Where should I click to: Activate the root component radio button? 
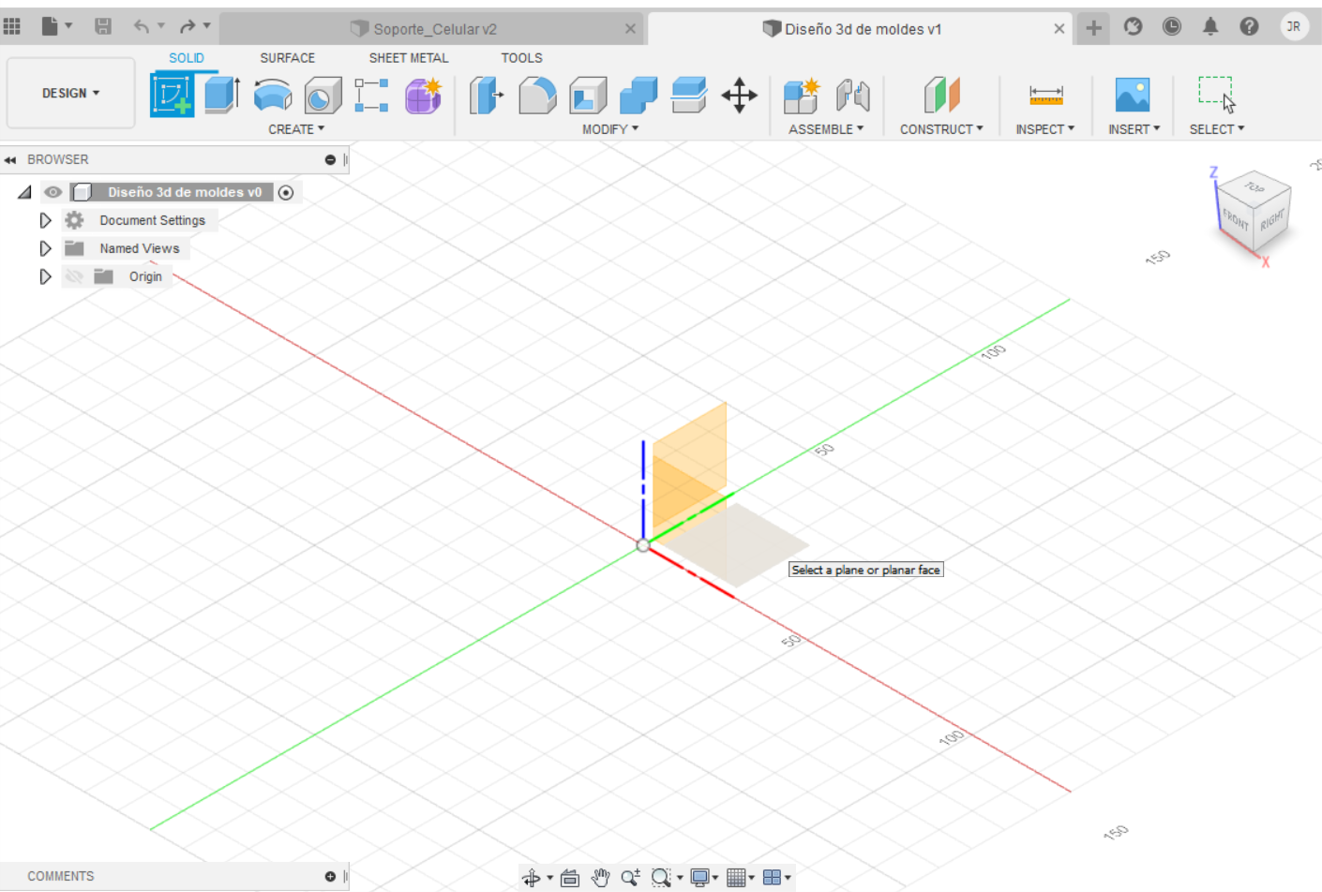click(286, 192)
